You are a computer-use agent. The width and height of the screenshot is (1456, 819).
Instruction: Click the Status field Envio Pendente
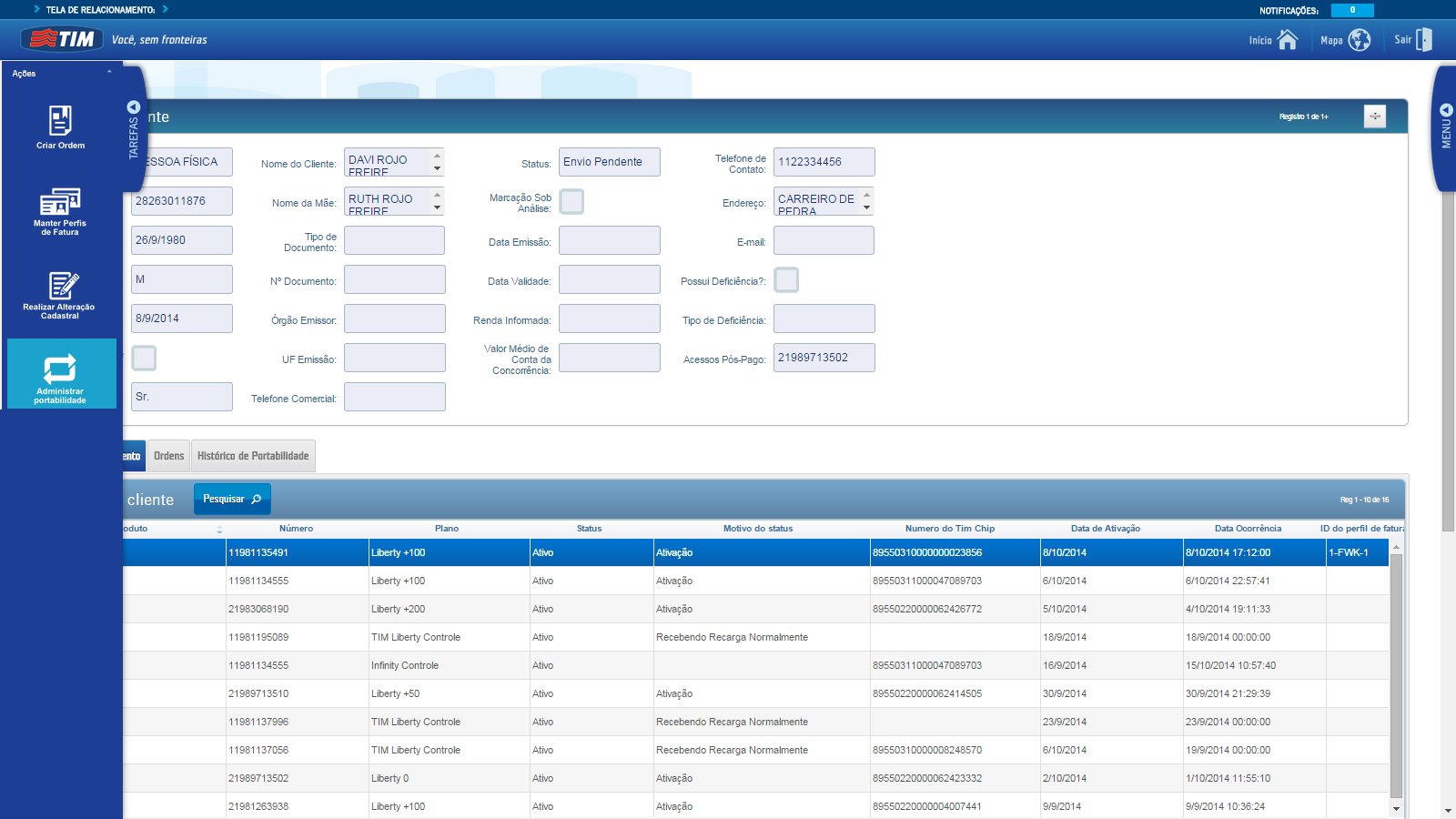click(610, 162)
